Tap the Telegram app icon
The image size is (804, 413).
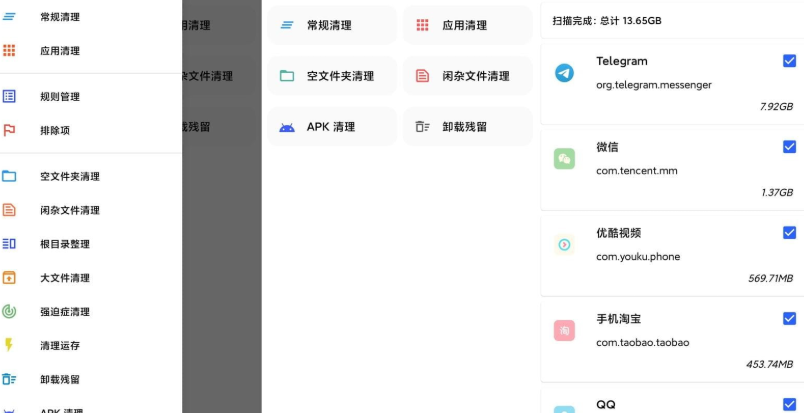pos(564,73)
